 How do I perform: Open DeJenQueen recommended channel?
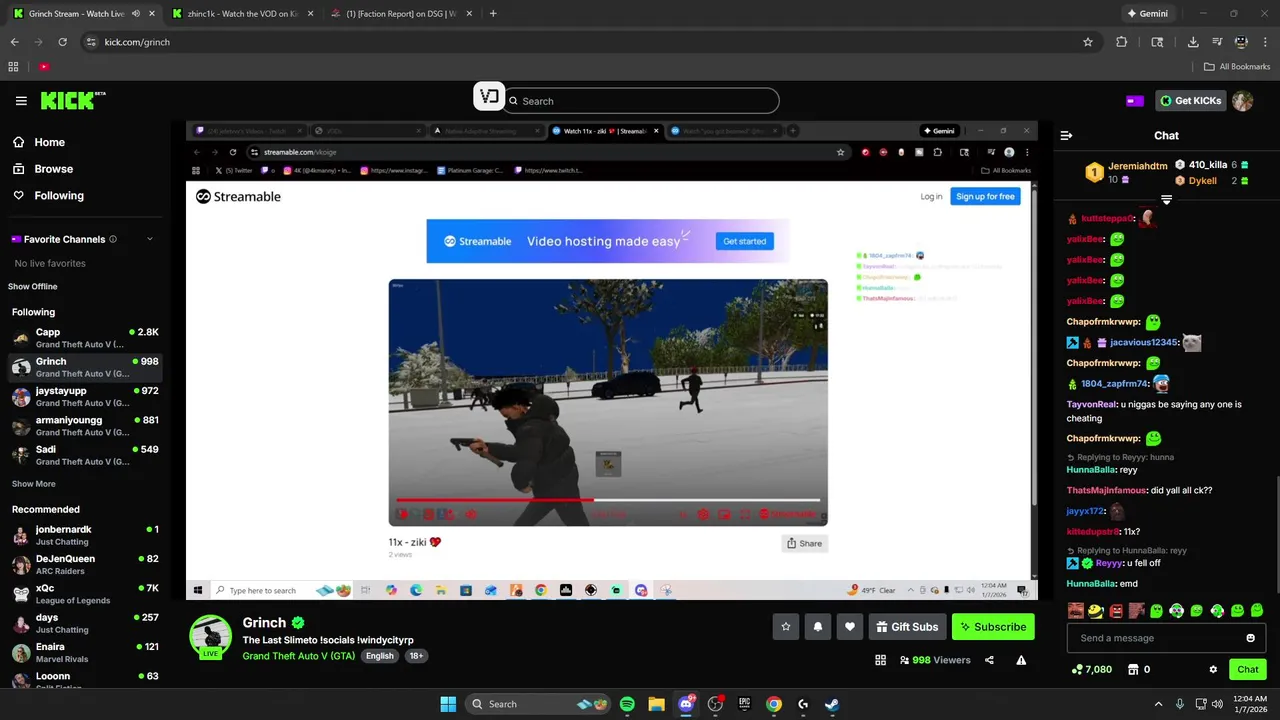tap(85, 564)
